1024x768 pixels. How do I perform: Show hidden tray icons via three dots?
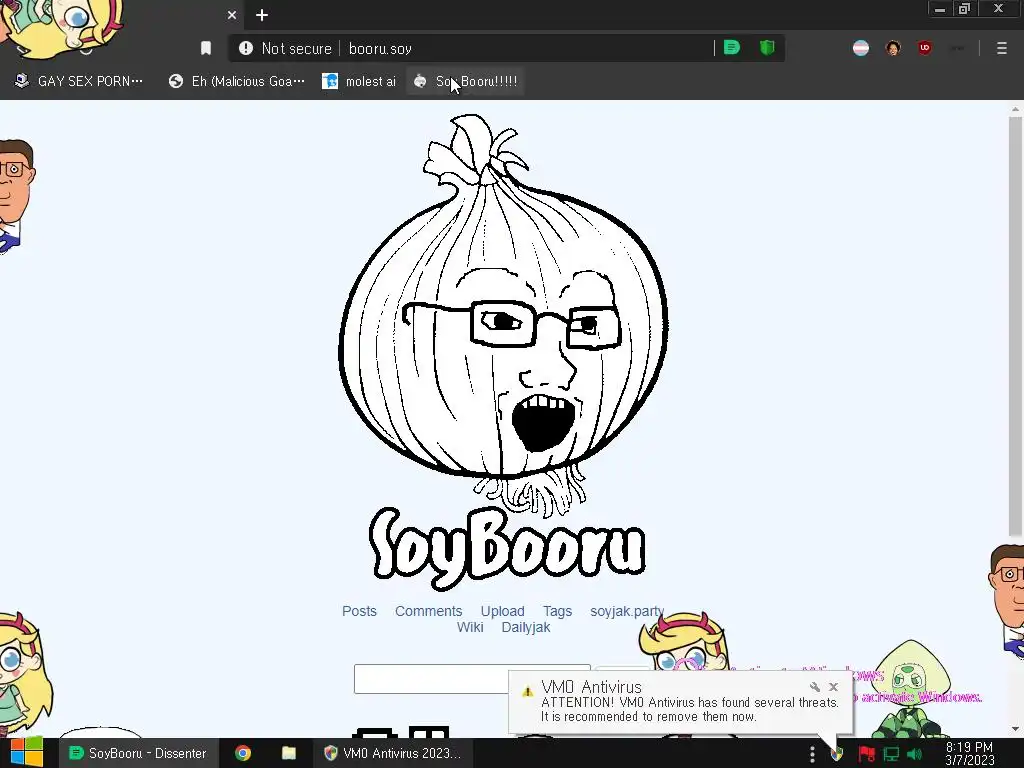812,754
